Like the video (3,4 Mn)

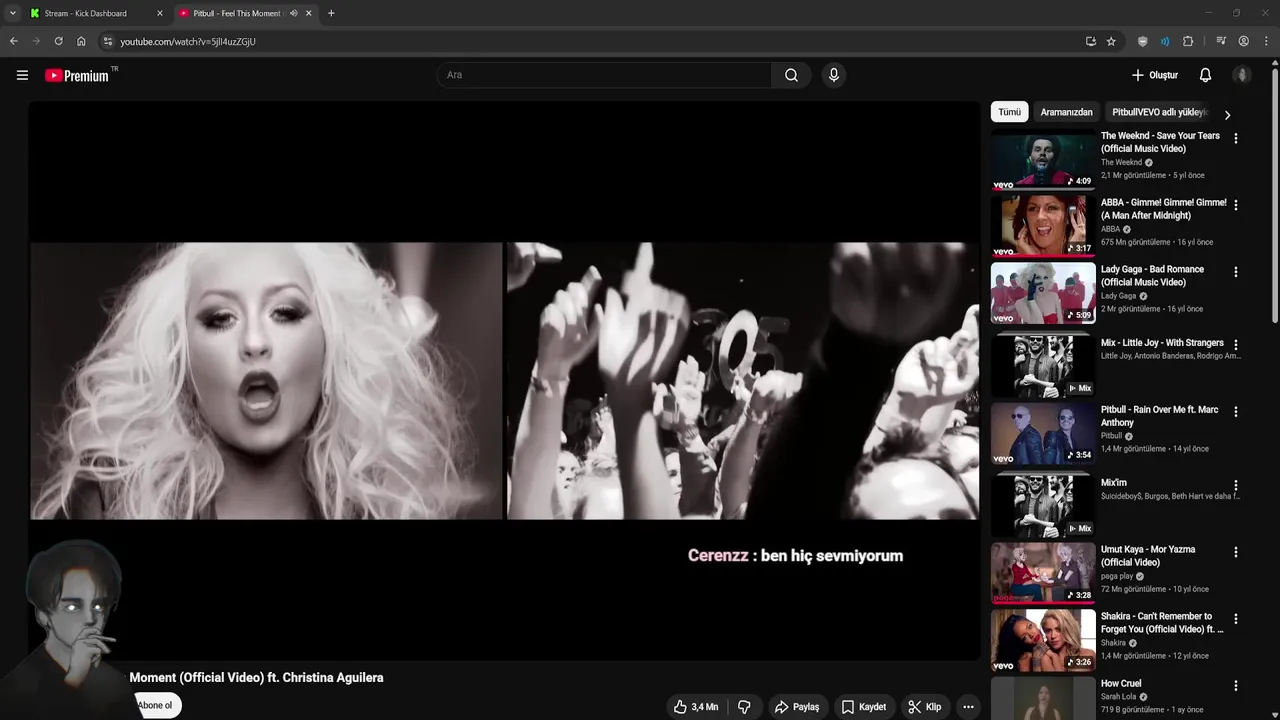(x=695, y=707)
